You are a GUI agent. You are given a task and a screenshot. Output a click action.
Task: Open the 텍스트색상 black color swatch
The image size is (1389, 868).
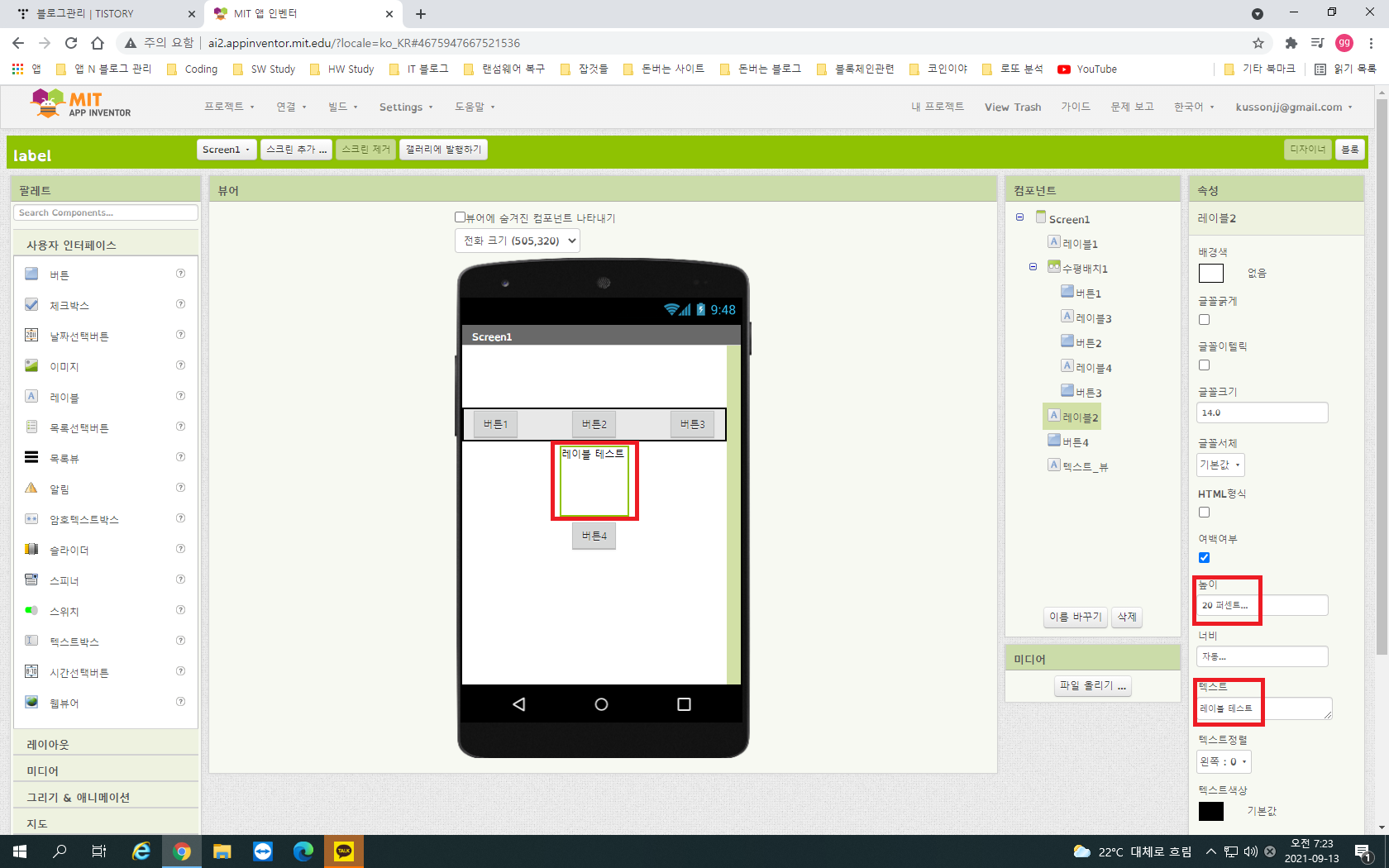[1211, 811]
